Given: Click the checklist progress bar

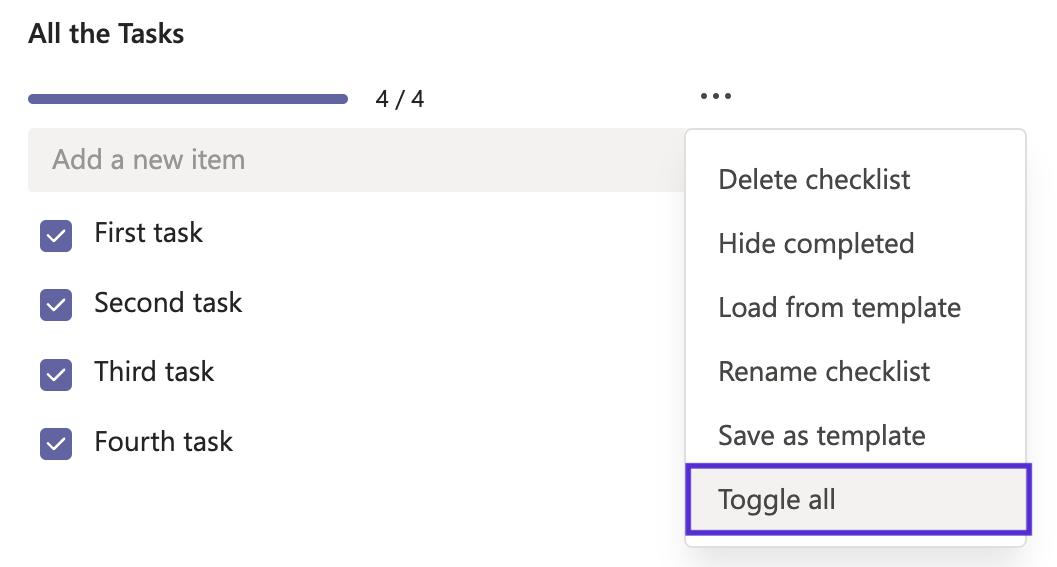Looking at the screenshot, I should pos(188,99).
